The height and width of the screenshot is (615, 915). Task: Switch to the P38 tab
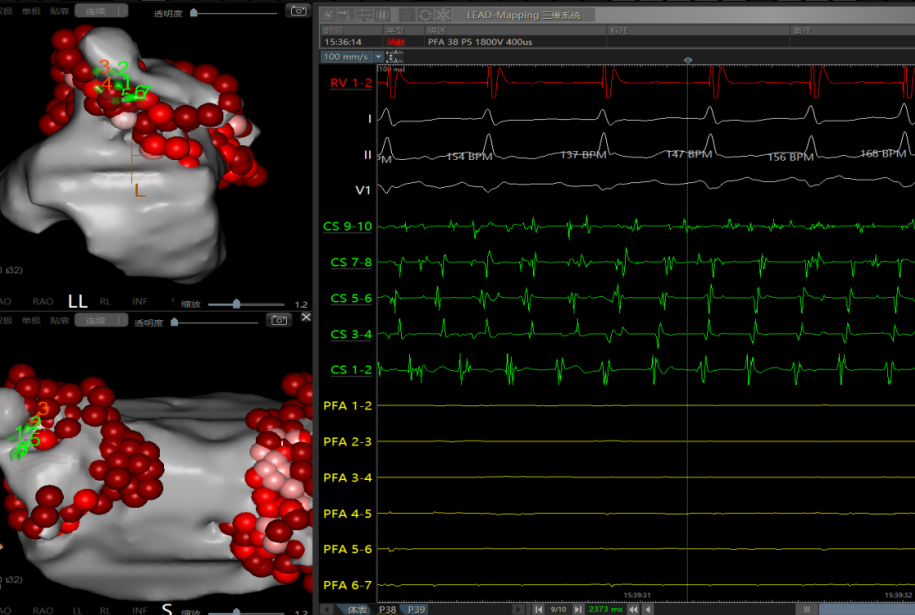[x=387, y=608]
